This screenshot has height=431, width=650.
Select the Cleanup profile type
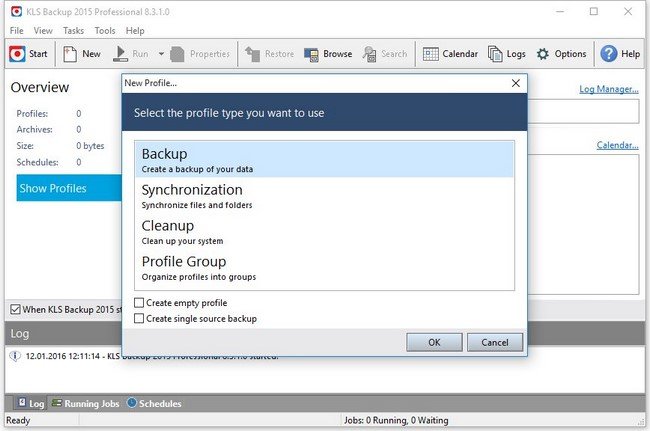(x=324, y=232)
